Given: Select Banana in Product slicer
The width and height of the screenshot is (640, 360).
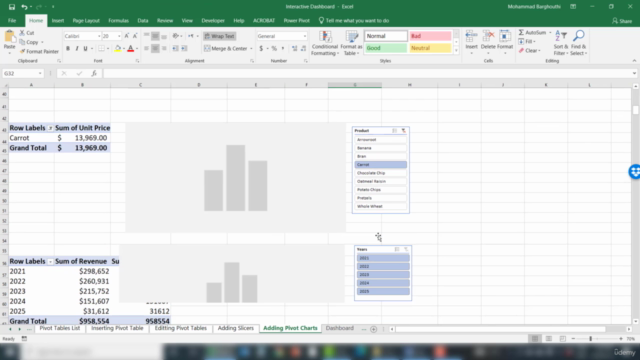Looking at the screenshot, I should point(380,148).
